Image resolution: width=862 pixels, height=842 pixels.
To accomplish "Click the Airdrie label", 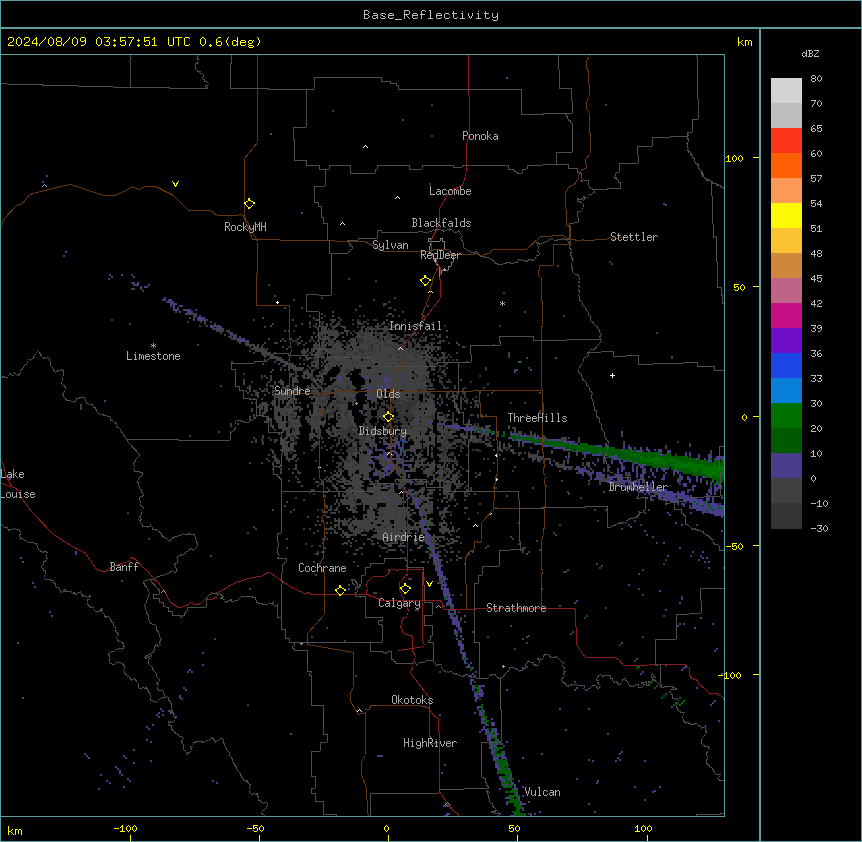I will pos(403,537).
